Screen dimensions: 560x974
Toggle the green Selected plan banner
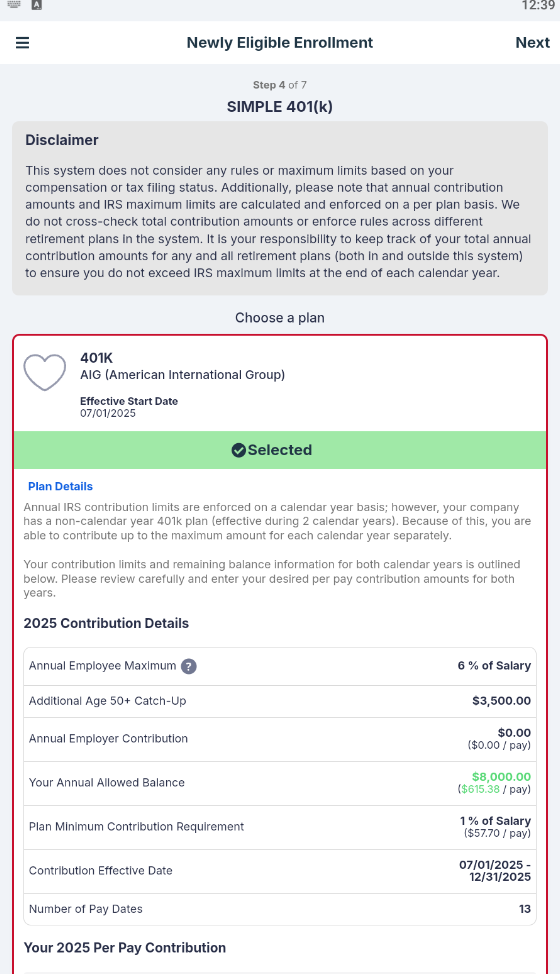point(280,450)
